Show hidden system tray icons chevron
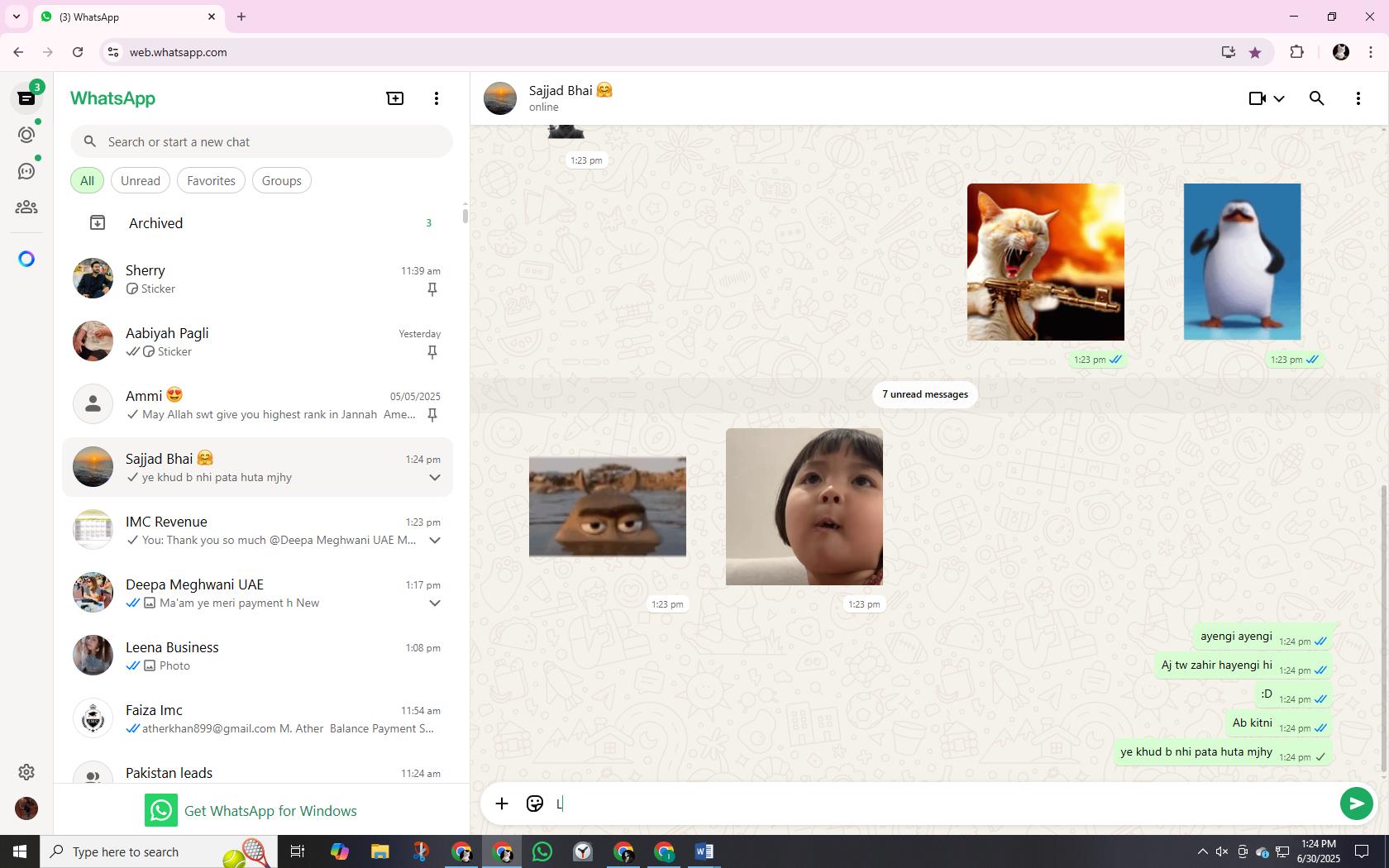Image resolution: width=1389 pixels, height=868 pixels. tap(1202, 852)
